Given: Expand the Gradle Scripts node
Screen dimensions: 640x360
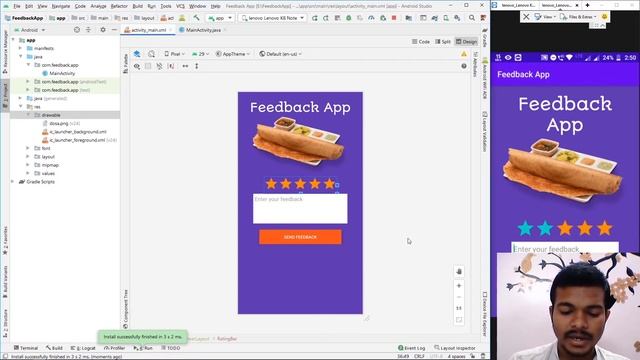Looking at the screenshot, I should 13,182.
